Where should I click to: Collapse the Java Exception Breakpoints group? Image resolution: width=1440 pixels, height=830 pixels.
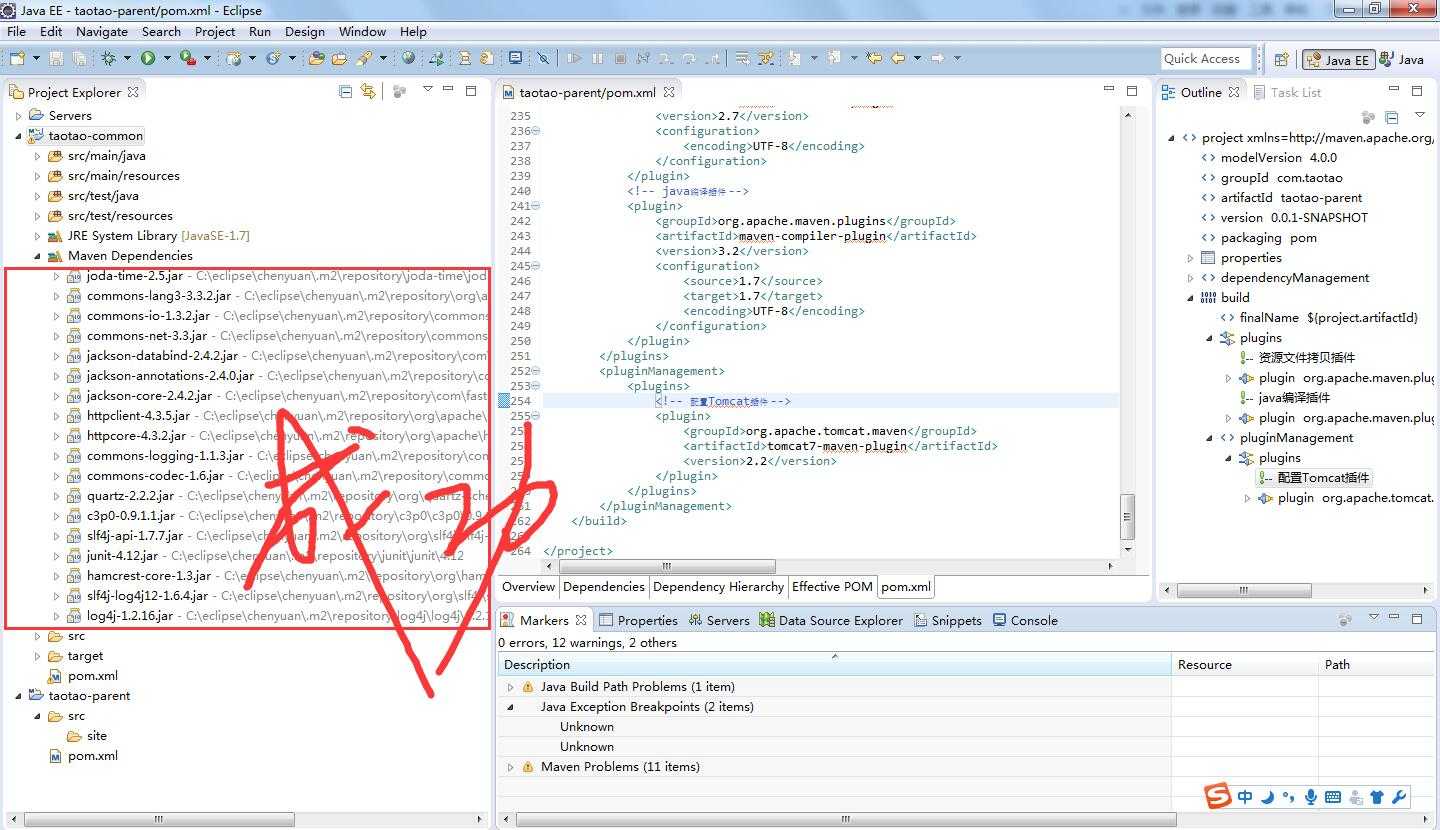pos(510,707)
